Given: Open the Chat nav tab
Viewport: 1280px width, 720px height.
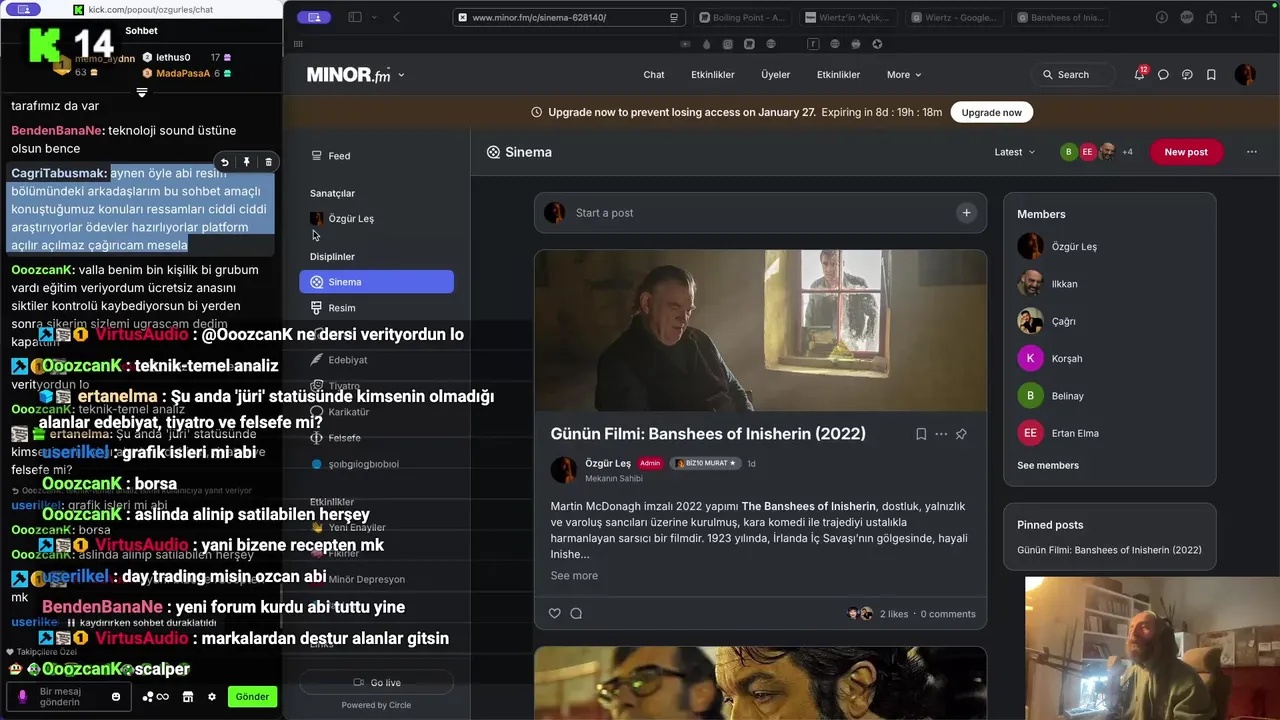Looking at the screenshot, I should pyautogui.click(x=654, y=75).
